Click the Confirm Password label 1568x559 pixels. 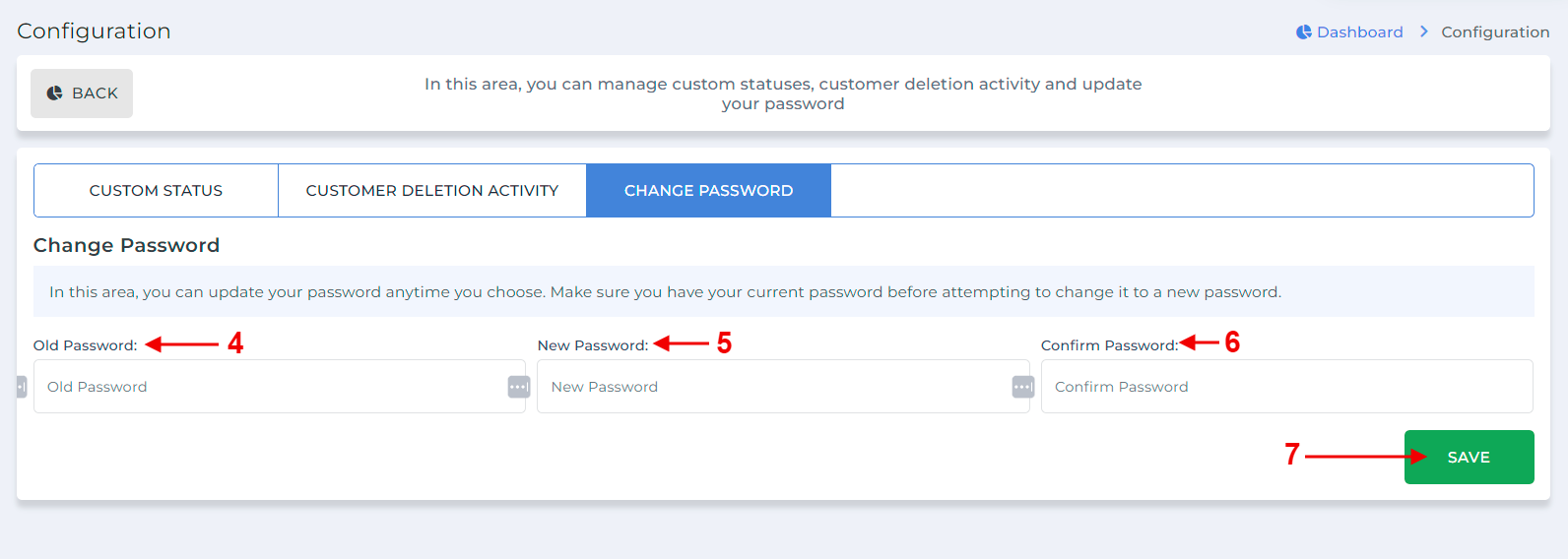pos(1109,345)
